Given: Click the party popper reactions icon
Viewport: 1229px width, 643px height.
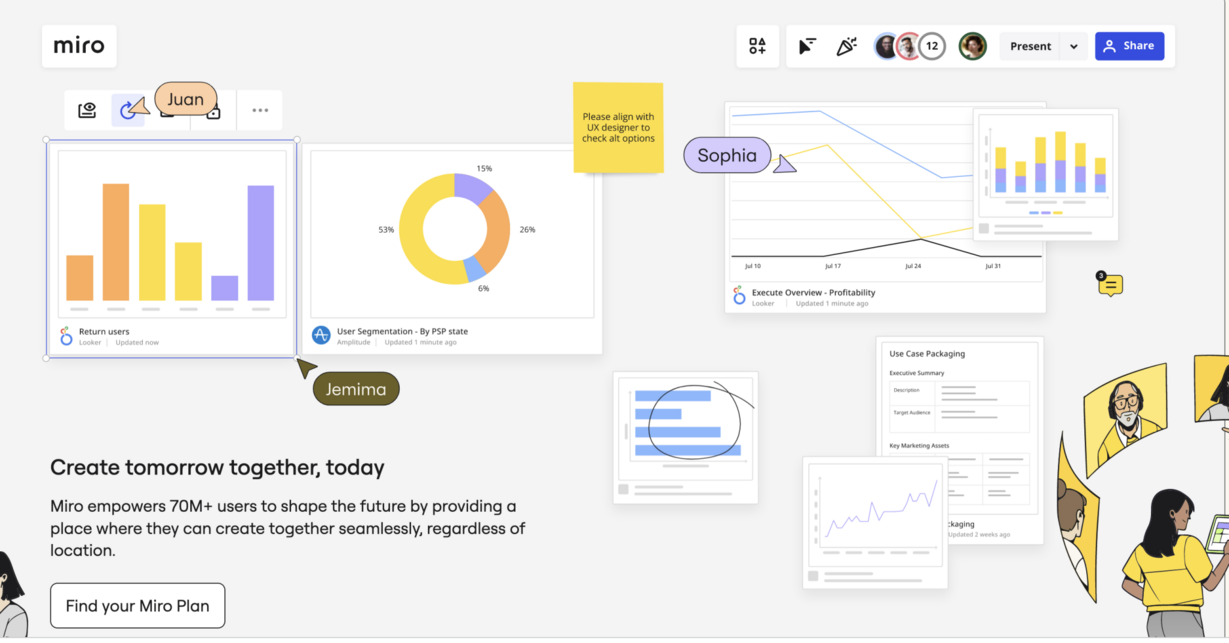Looking at the screenshot, I should coord(846,46).
